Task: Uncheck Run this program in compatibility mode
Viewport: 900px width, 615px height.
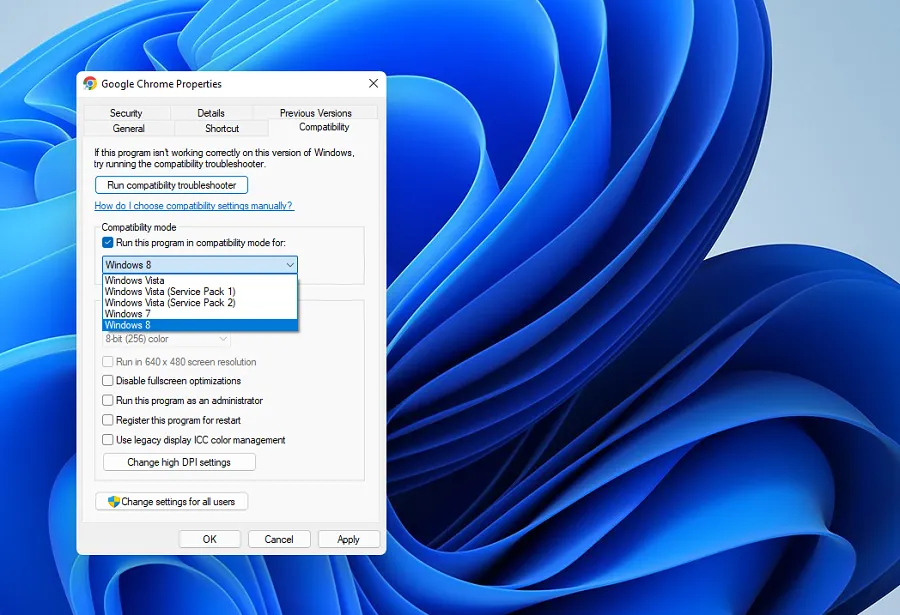Action: [x=107, y=243]
